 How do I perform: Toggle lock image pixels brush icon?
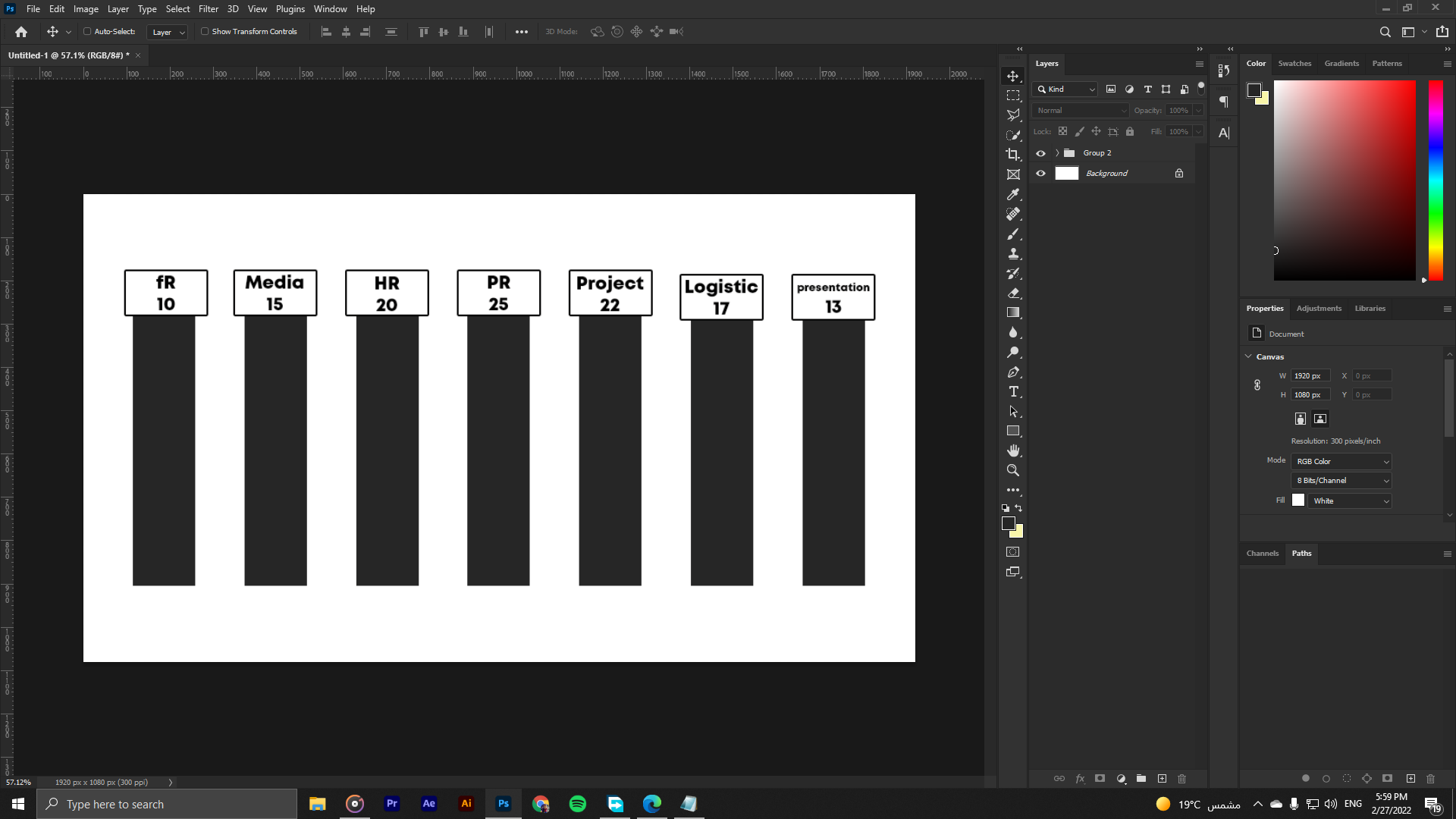point(1079,132)
